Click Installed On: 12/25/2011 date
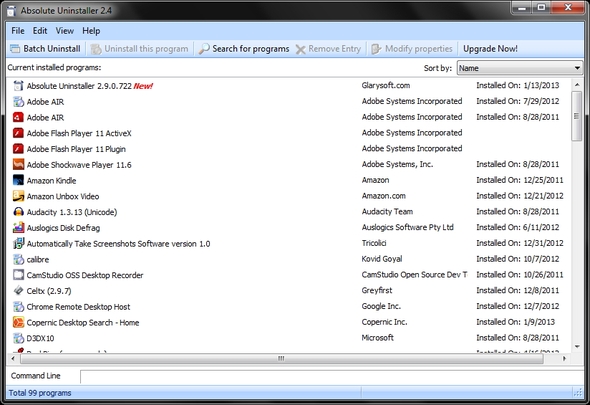The image size is (590, 405). coord(520,180)
